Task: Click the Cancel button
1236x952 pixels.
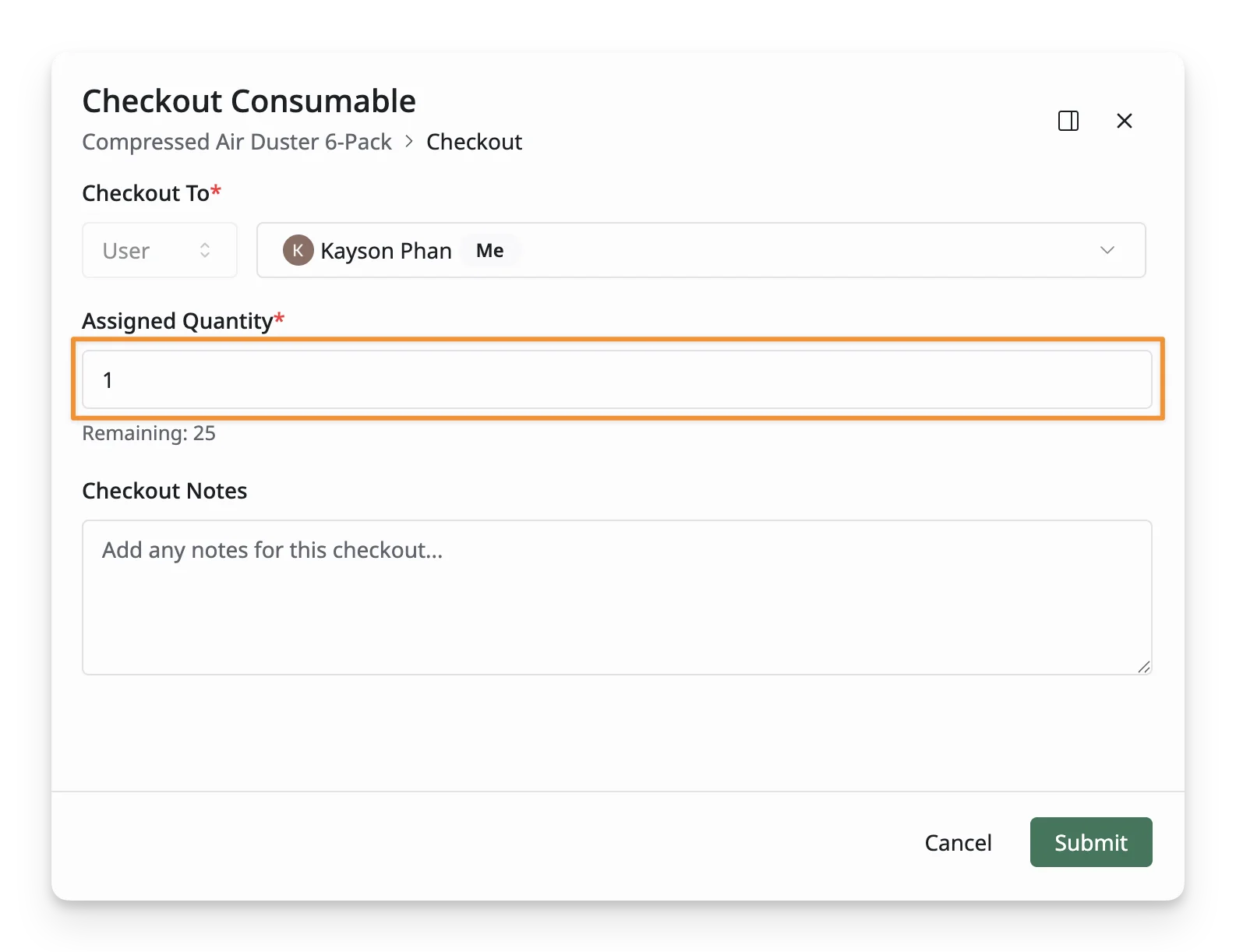Action: tap(958, 842)
